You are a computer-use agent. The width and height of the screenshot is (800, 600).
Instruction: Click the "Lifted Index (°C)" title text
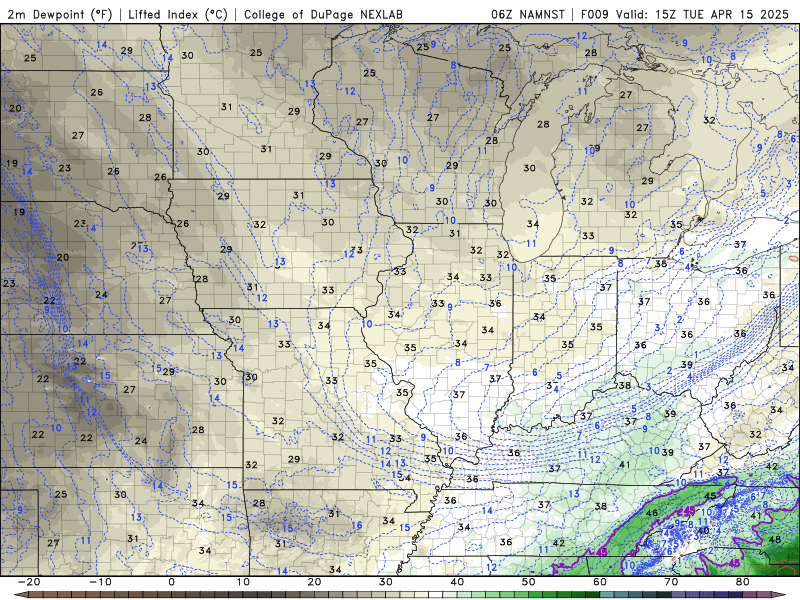[178, 14]
